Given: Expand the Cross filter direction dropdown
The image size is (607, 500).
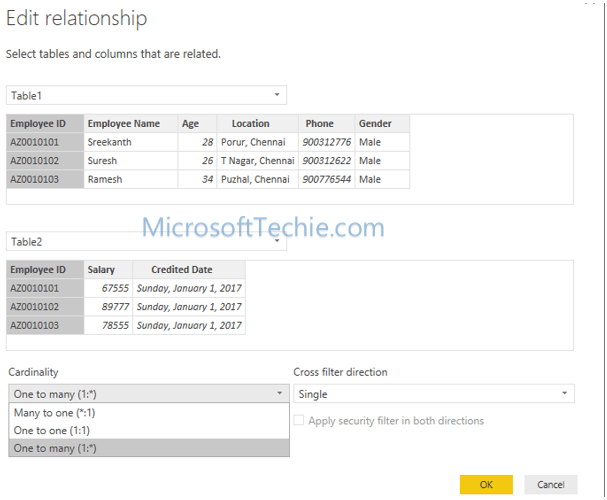Looking at the screenshot, I should click(x=433, y=394).
